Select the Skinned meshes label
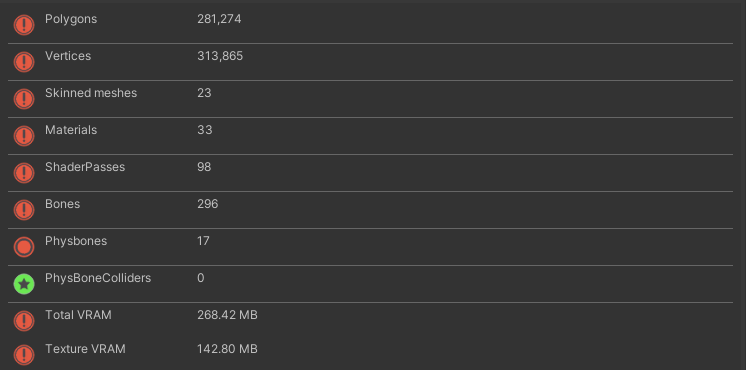 [x=91, y=93]
